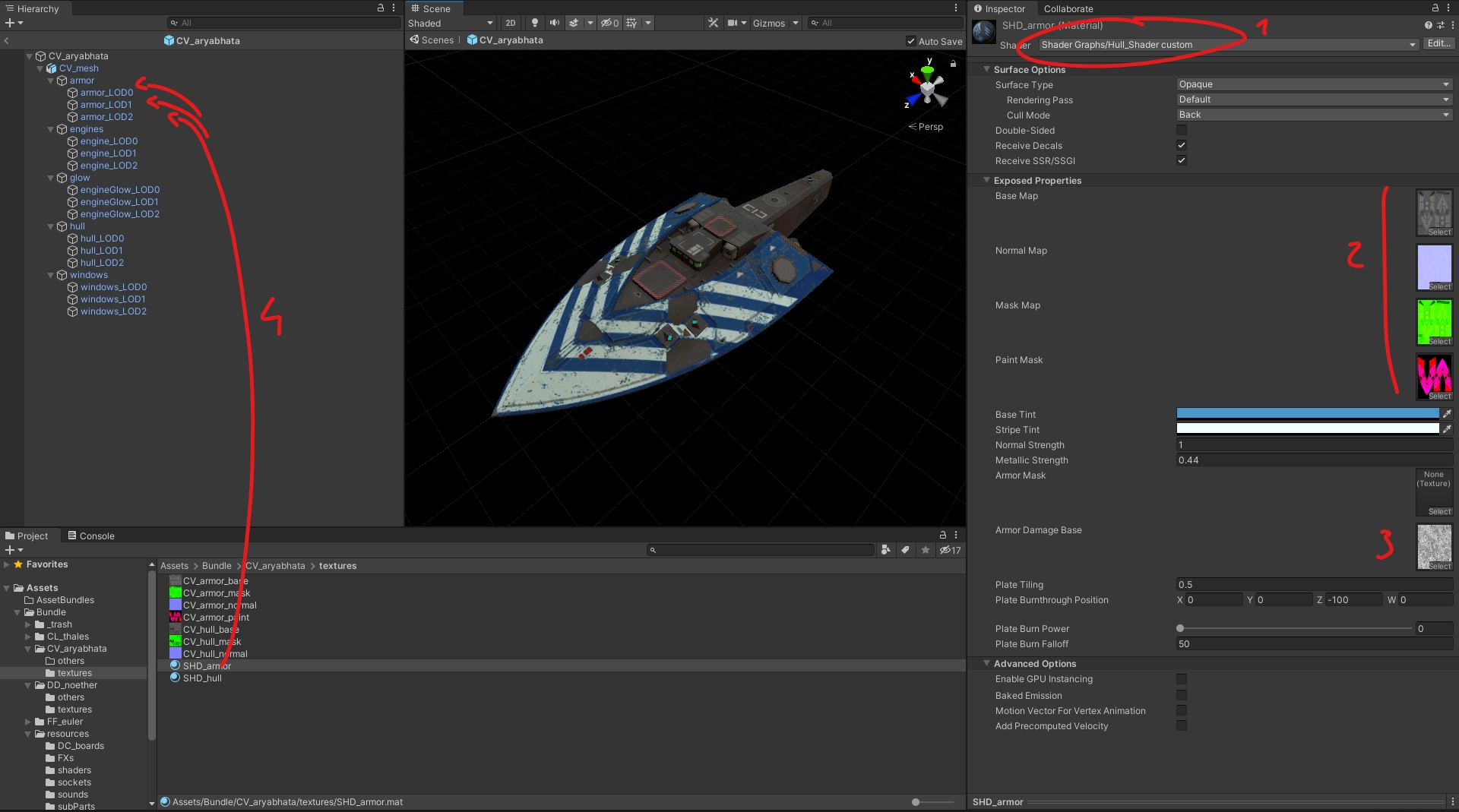Switch to Console tab

91,536
